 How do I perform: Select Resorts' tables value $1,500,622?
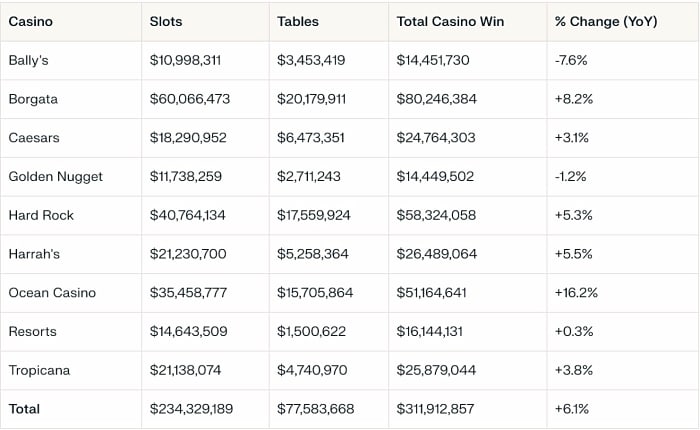click(311, 331)
